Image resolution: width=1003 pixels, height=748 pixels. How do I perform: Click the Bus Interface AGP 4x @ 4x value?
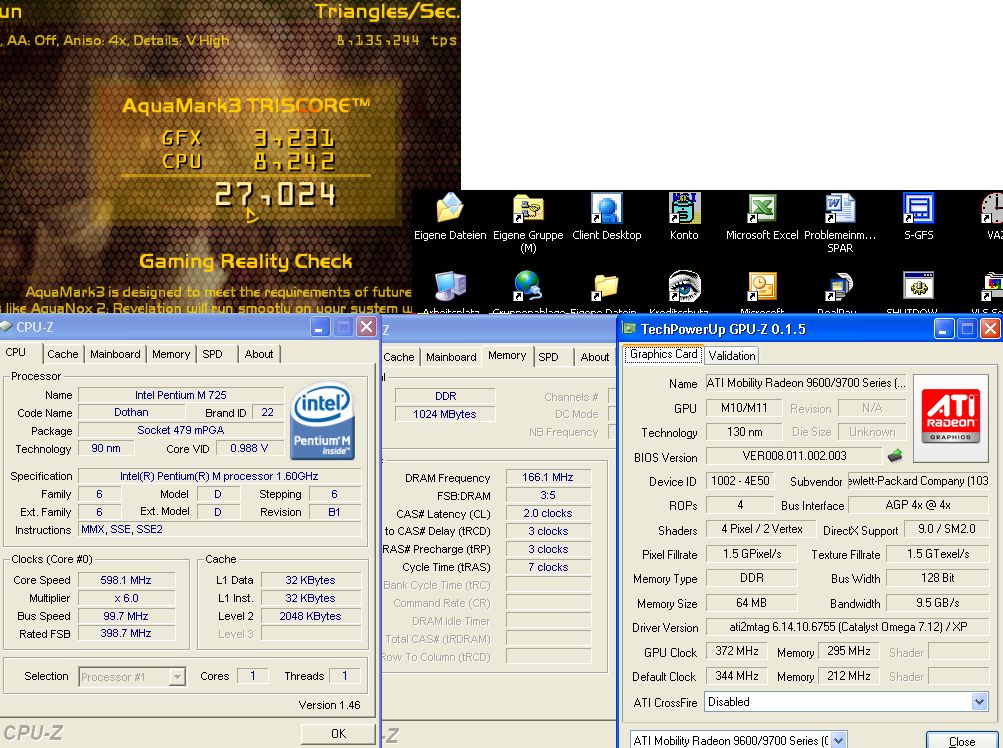[918, 505]
